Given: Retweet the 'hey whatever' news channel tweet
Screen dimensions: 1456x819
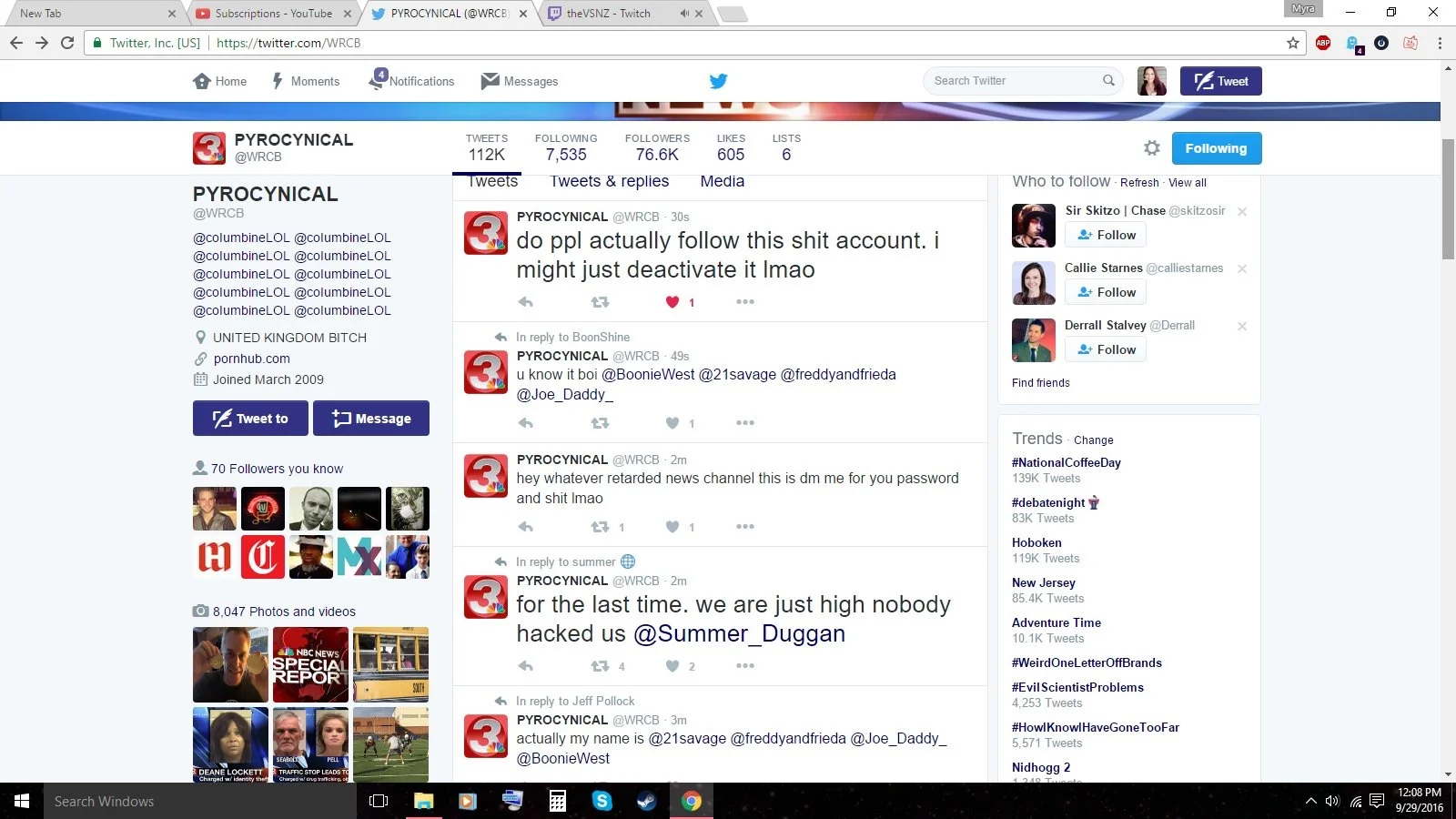Looking at the screenshot, I should point(600,527).
